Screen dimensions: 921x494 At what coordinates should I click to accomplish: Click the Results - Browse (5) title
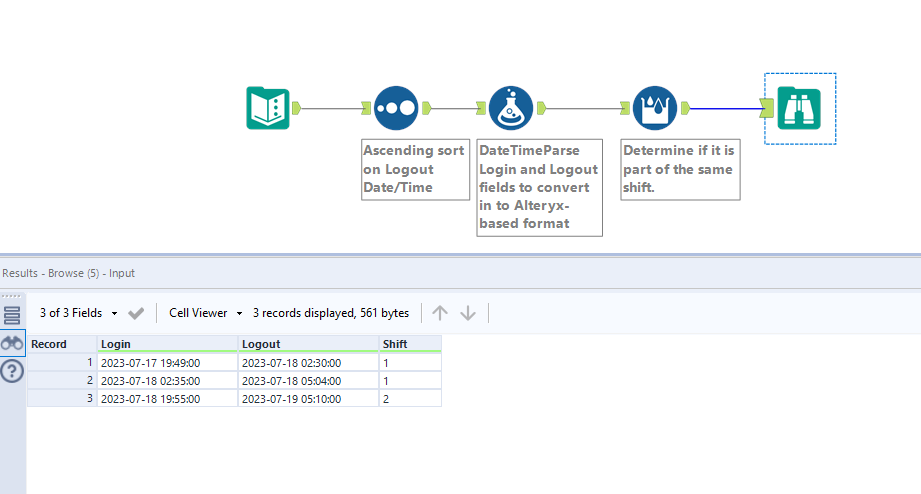69,273
